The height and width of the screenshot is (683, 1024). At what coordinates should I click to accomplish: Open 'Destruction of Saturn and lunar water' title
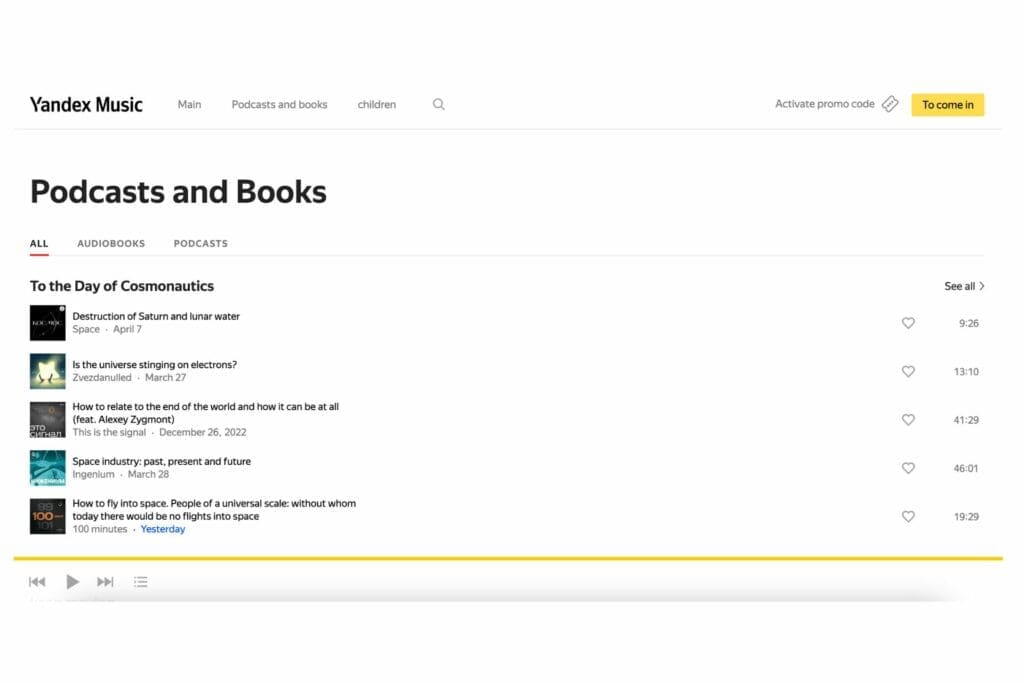pyautogui.click(x=156, y=316)
